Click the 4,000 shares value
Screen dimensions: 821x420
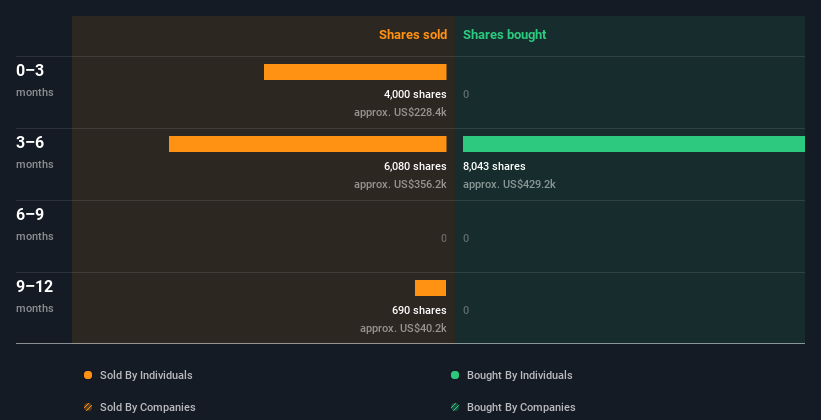(415, 94)
